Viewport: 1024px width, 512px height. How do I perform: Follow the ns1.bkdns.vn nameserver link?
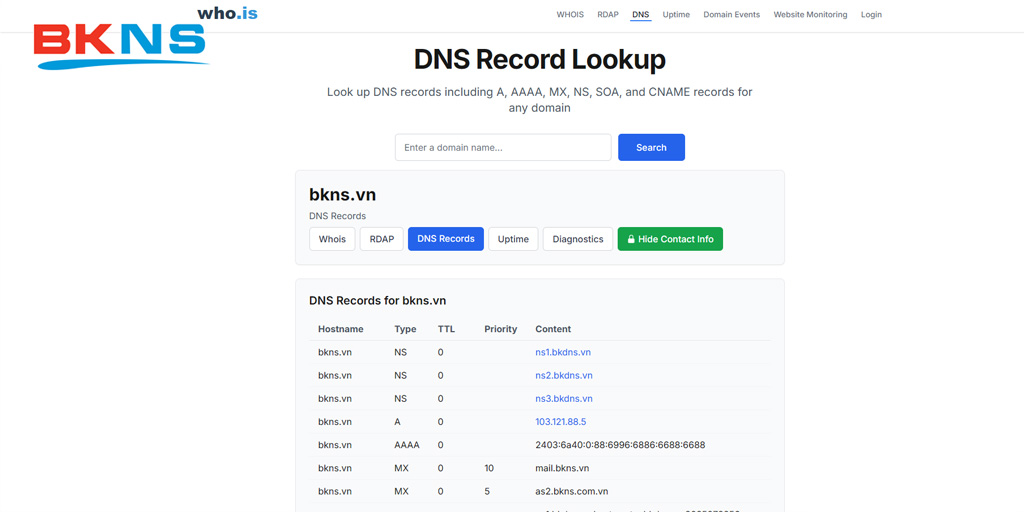click(x=563, y=353)
